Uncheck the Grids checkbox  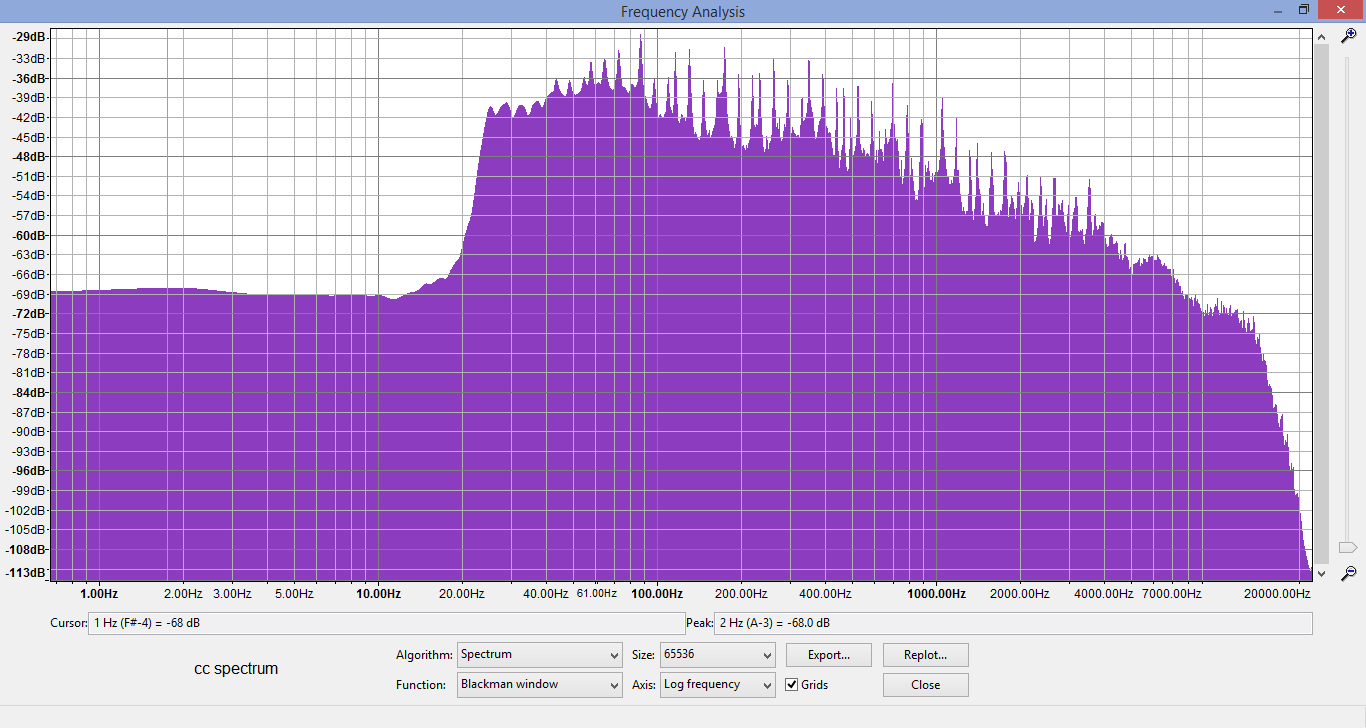(792, 685)
